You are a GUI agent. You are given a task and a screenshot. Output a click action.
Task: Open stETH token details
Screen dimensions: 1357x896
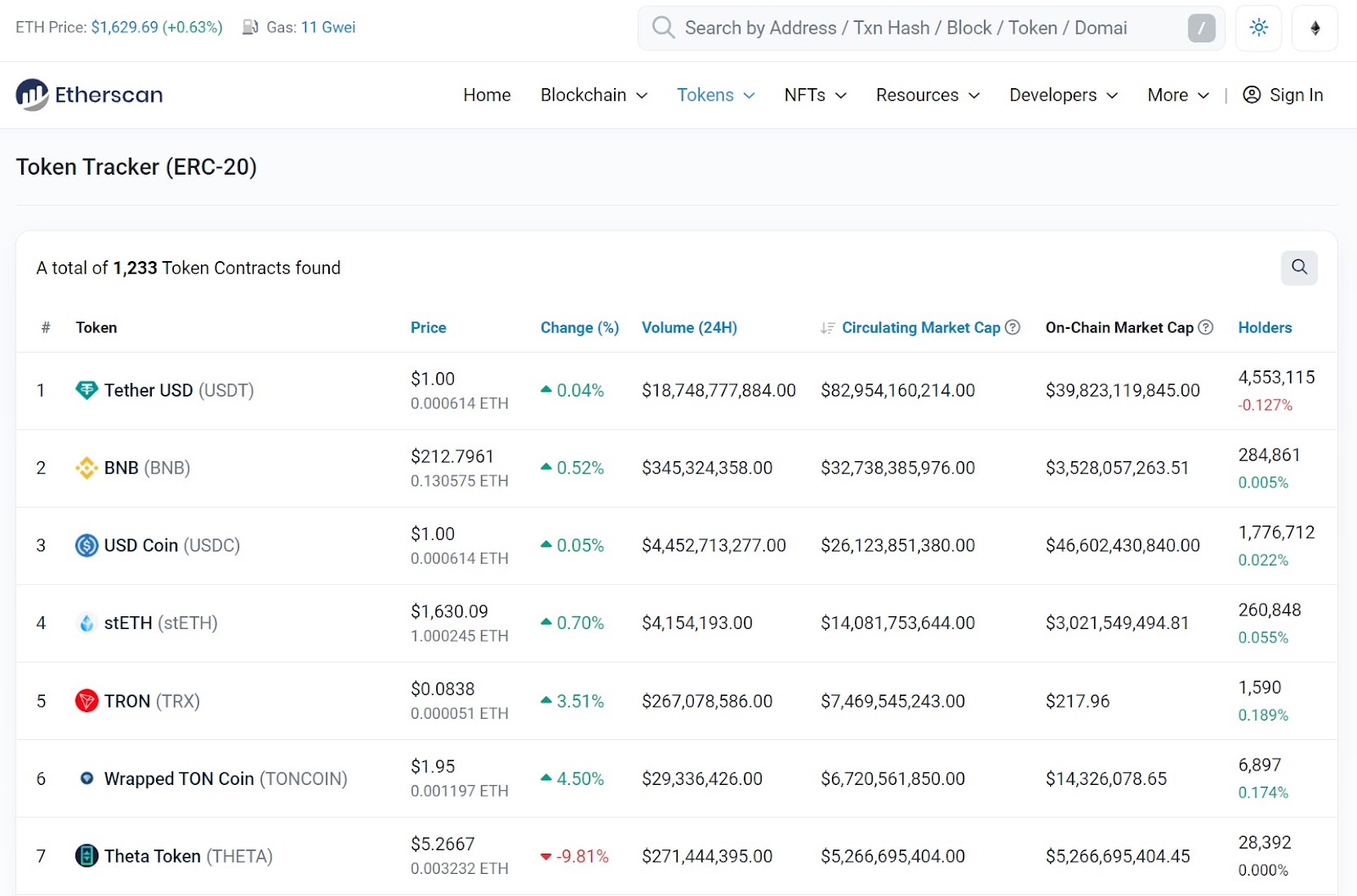[x=161, y=623]
